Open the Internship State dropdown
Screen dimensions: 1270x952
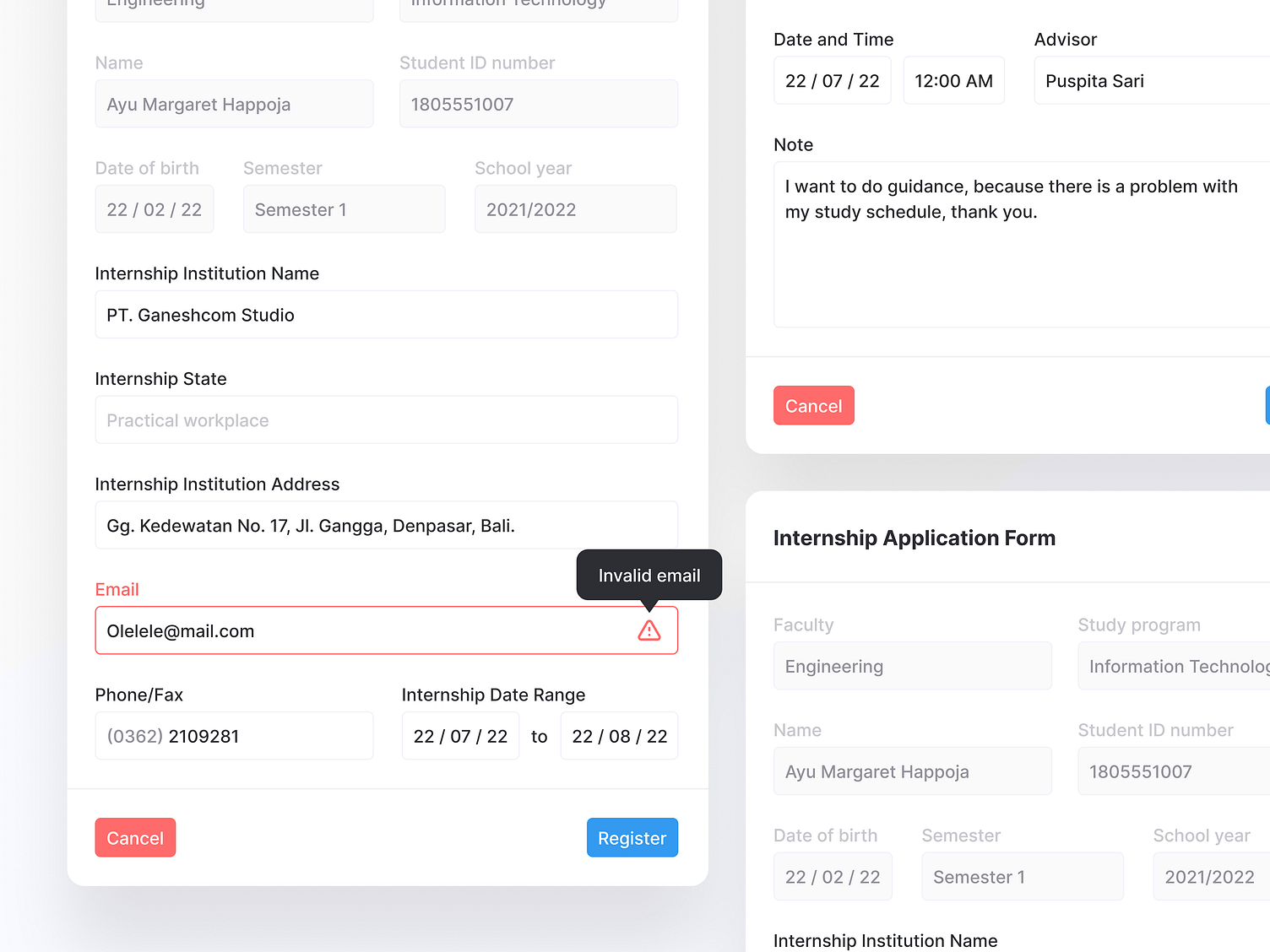(386, 419)
